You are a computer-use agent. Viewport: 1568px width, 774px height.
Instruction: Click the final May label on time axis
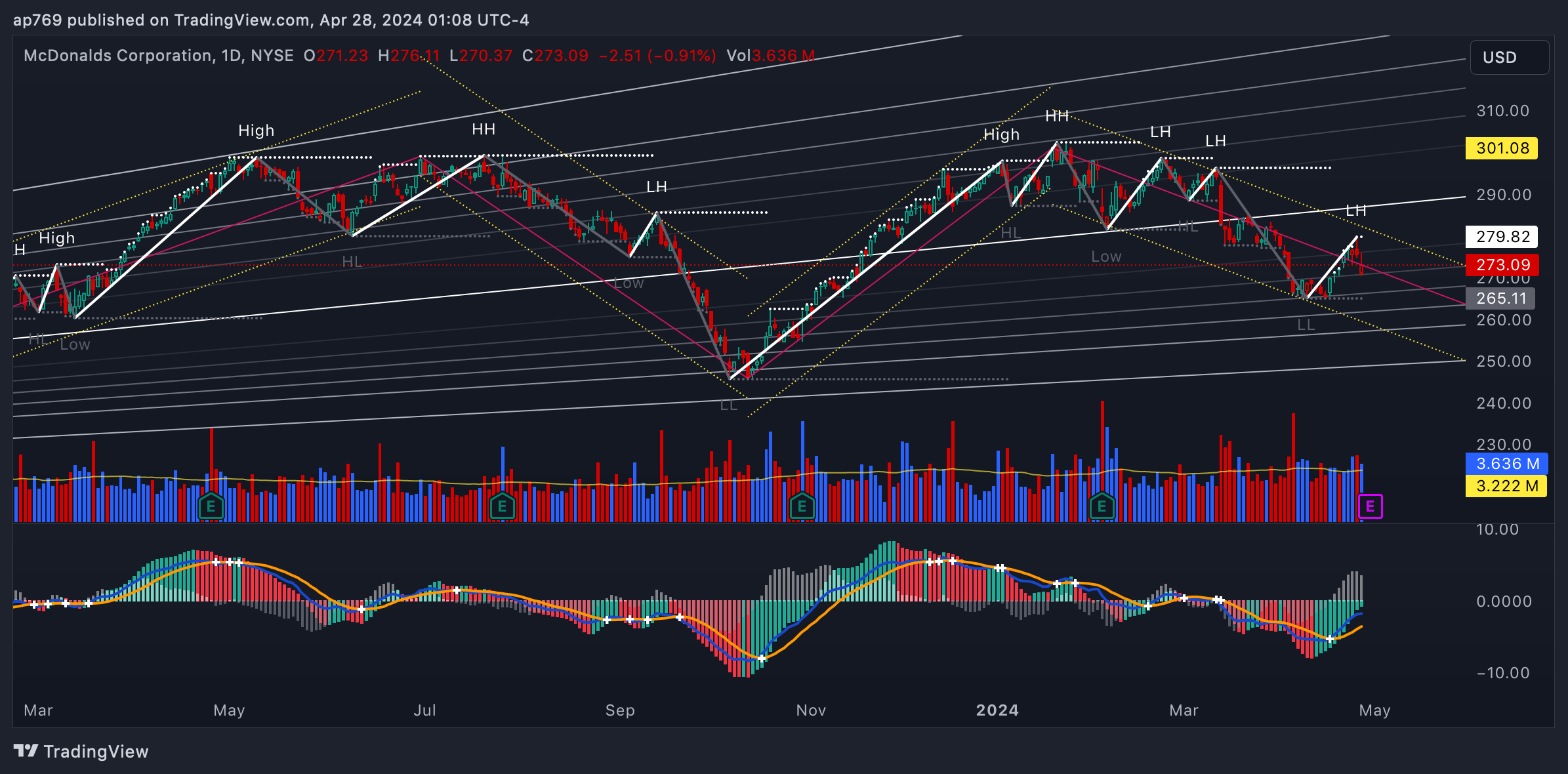coord(1374,710)
